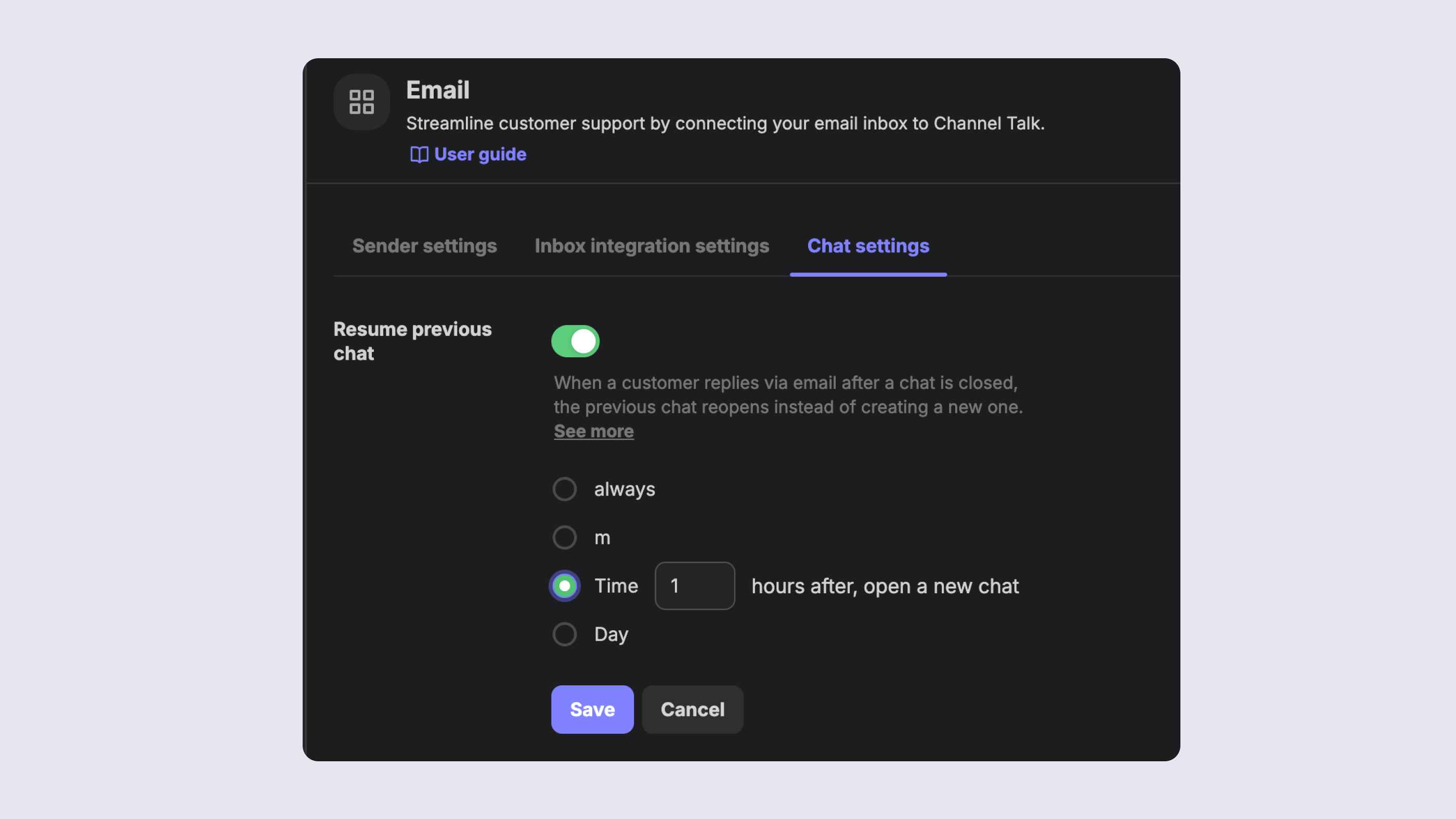The height and width of the screenshot is (819, 1456).
Task: Open the Inbox integration settings tab
Action: (x=651, y=246)
